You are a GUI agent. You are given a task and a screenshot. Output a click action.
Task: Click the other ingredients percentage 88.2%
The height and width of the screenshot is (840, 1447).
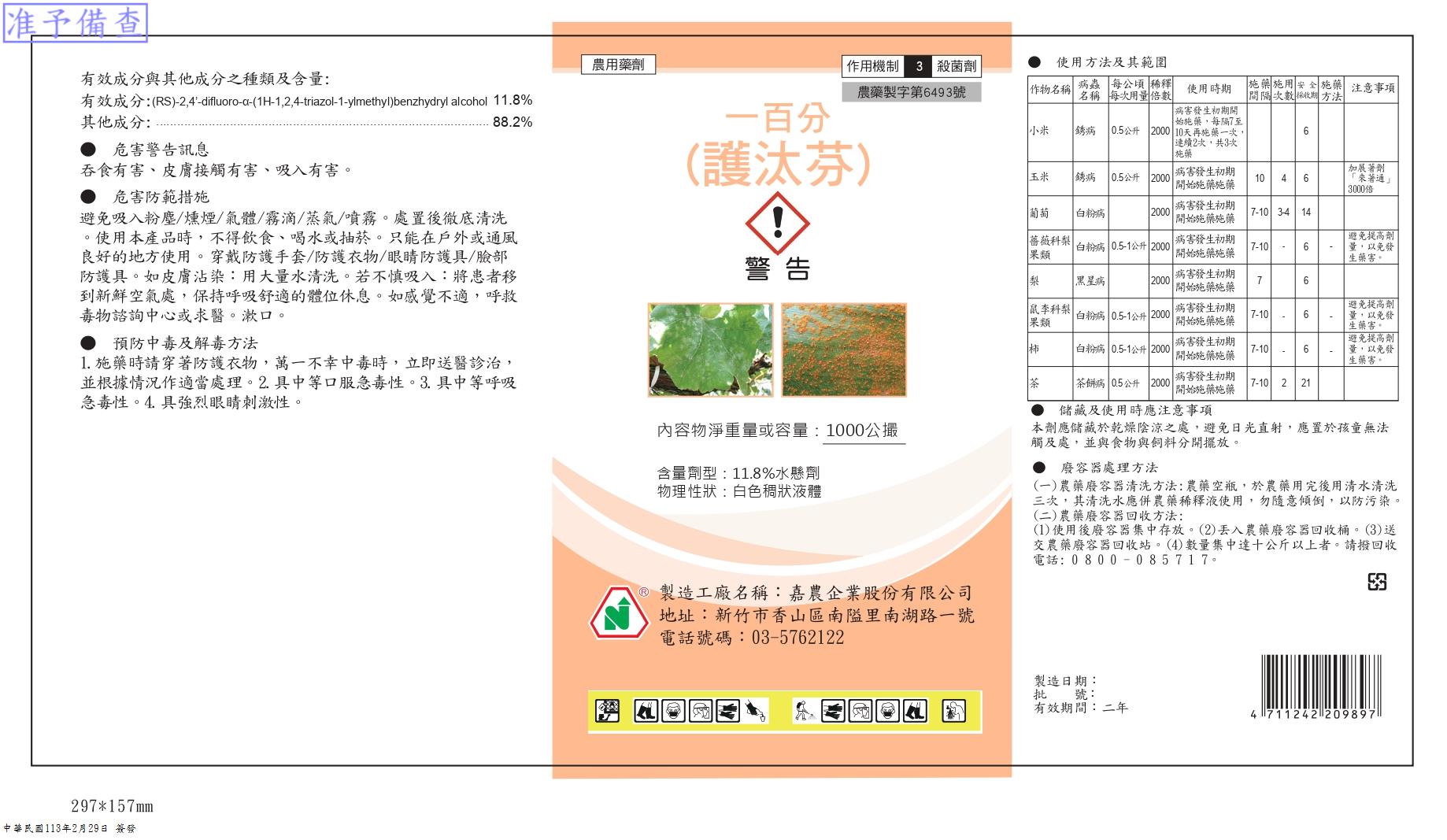pyautogui.click(x=513, y=122)
